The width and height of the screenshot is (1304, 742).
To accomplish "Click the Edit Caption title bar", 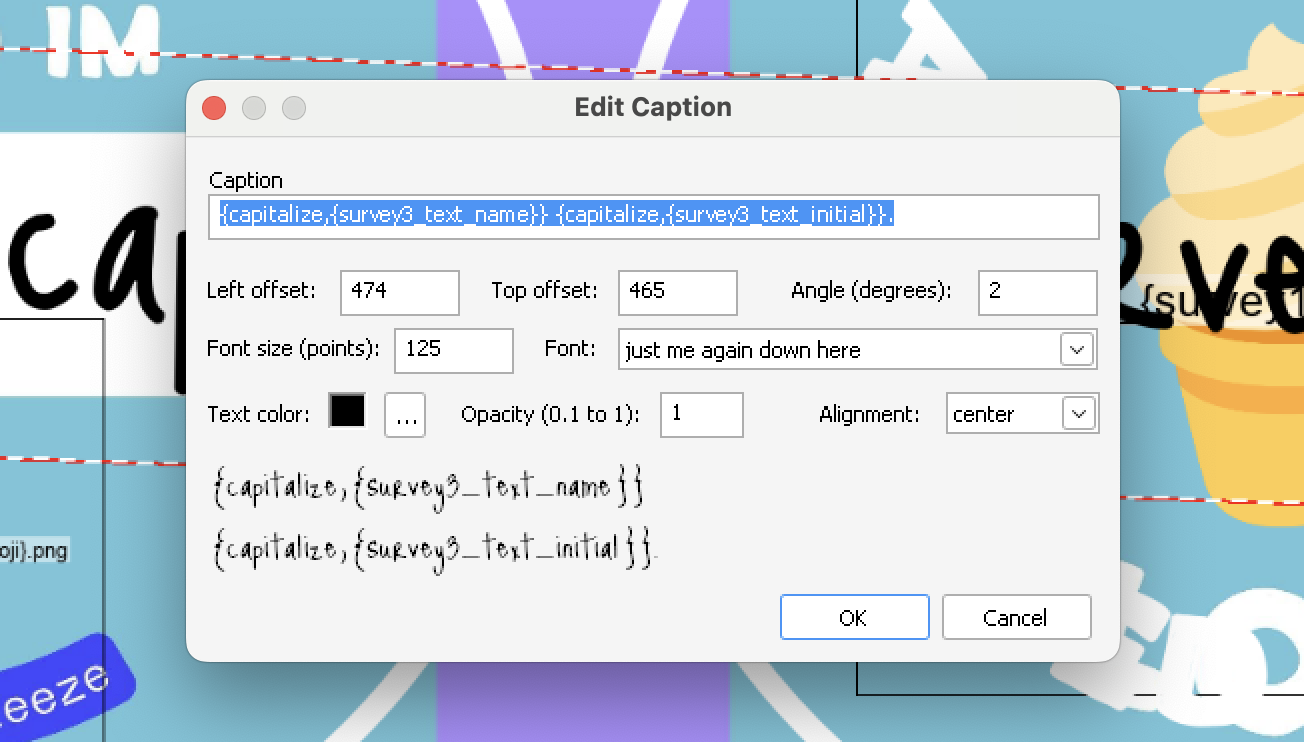I will (x=653, y=108).
